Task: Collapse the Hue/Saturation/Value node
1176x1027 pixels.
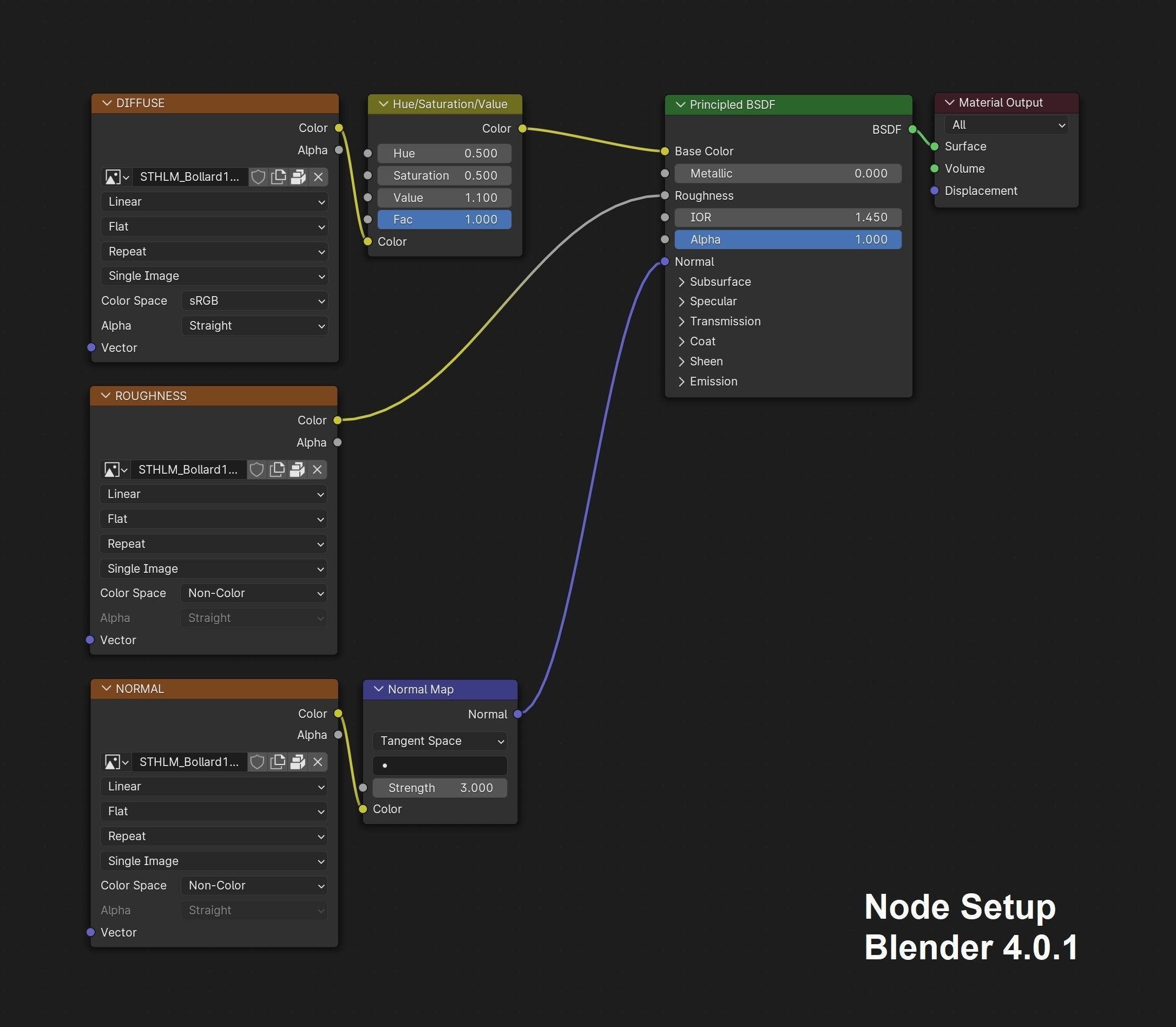Action: (383, 104)
